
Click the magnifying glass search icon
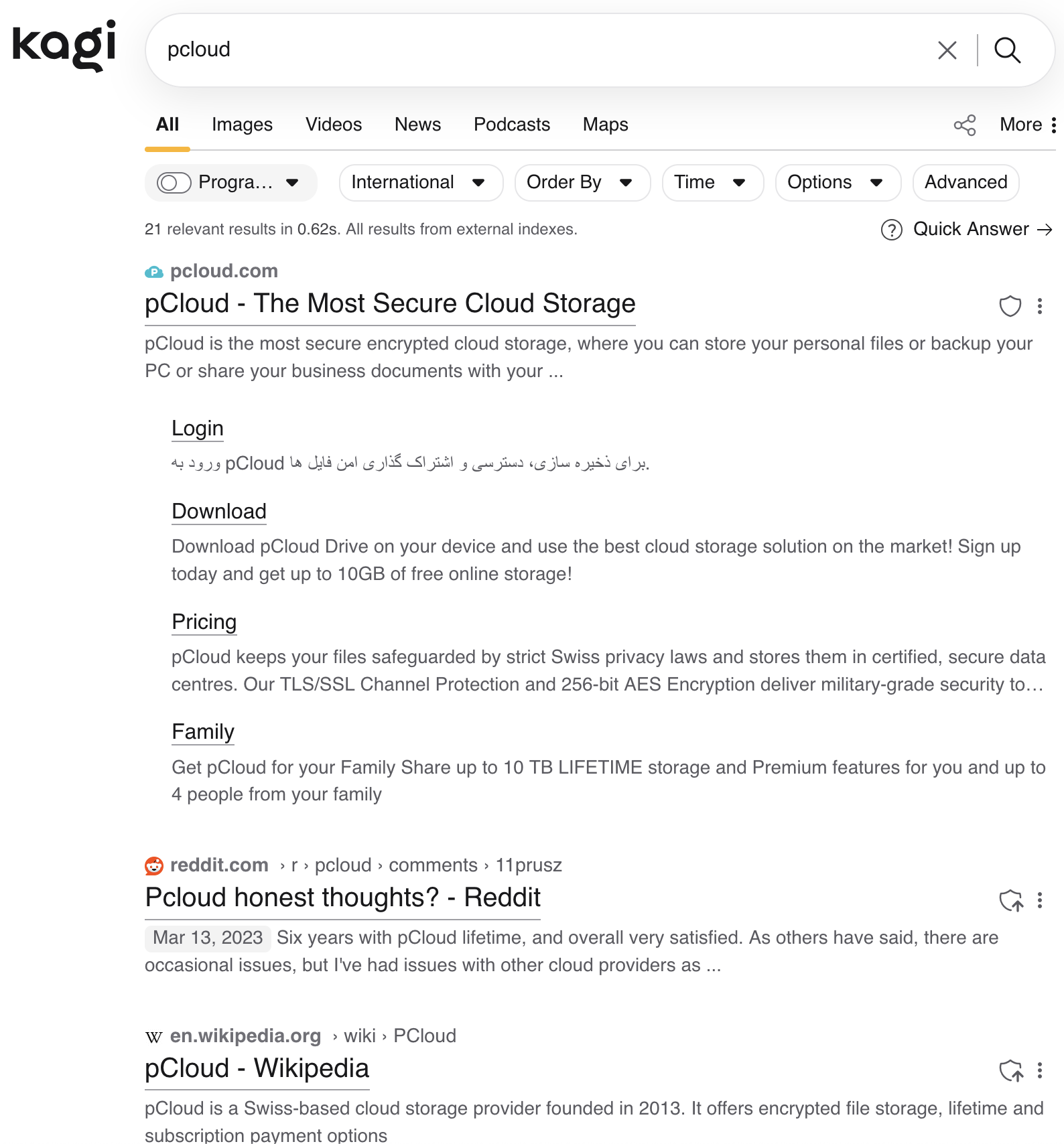[x=1007, y=50]
